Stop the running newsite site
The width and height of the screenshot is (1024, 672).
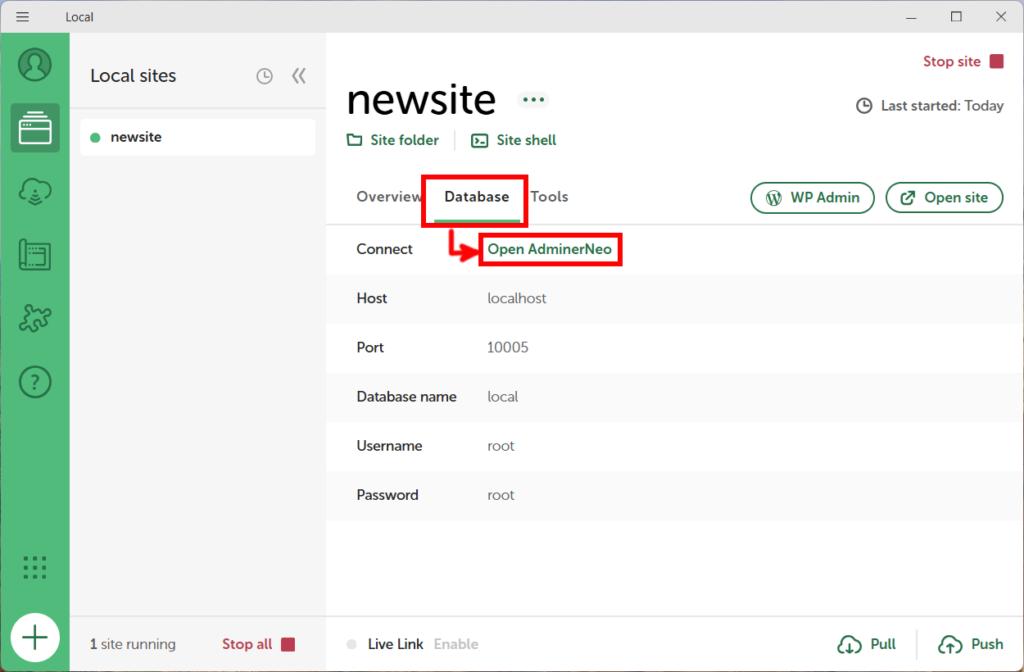(963, 61)
